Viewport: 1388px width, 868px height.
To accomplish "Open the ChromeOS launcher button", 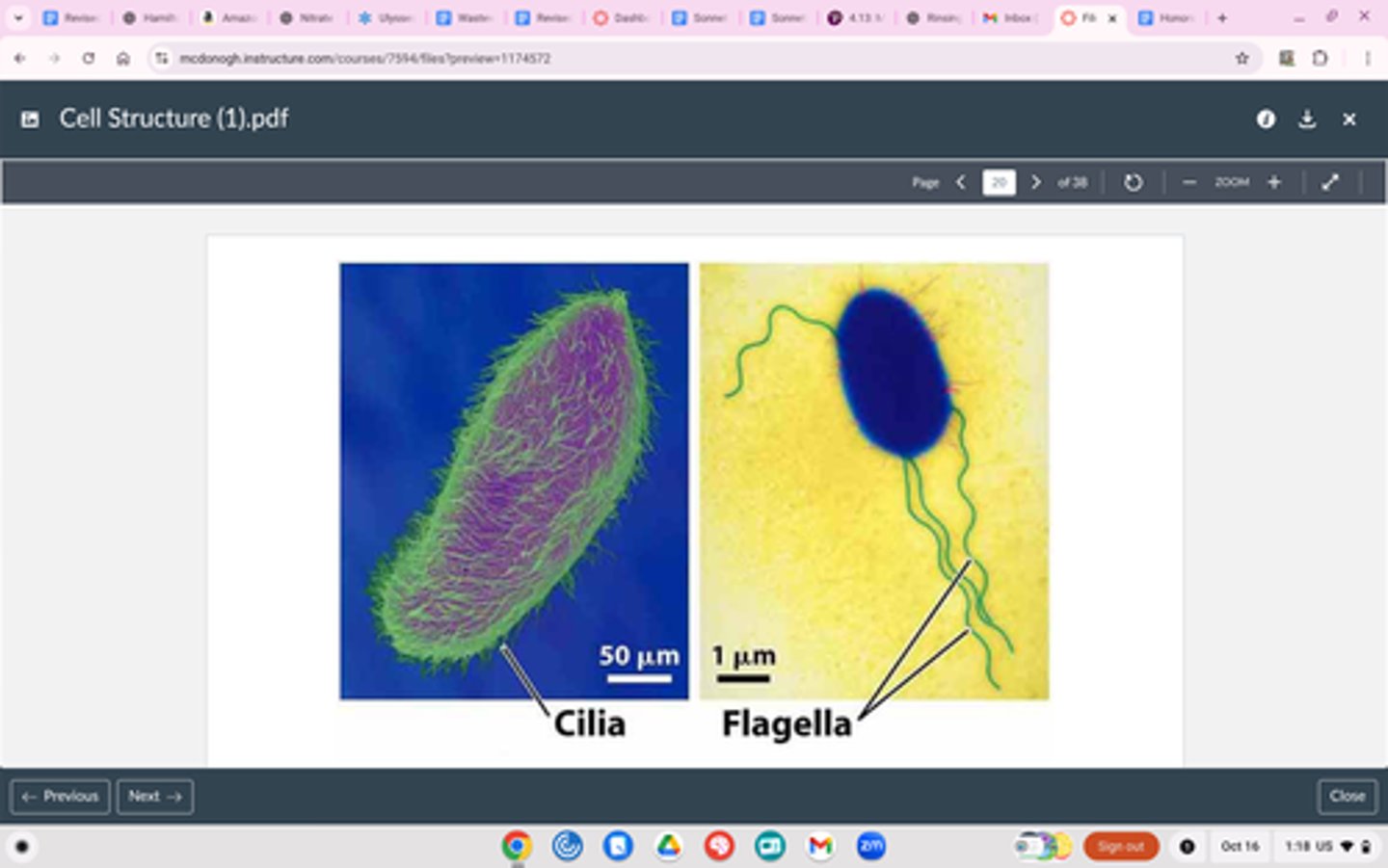I will 22,847.
